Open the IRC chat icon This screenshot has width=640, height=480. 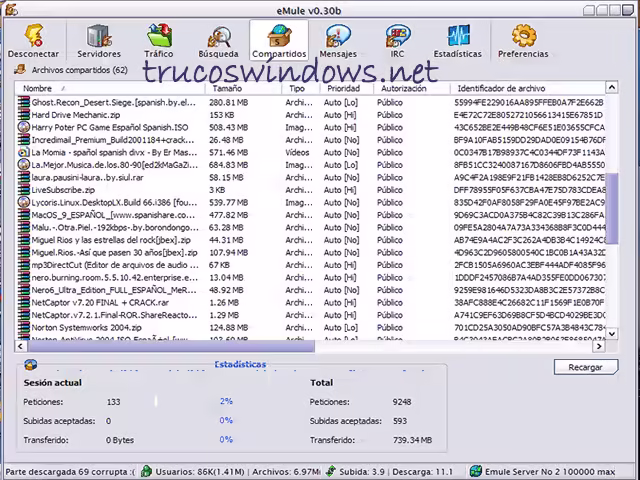(x=397, y=36)
